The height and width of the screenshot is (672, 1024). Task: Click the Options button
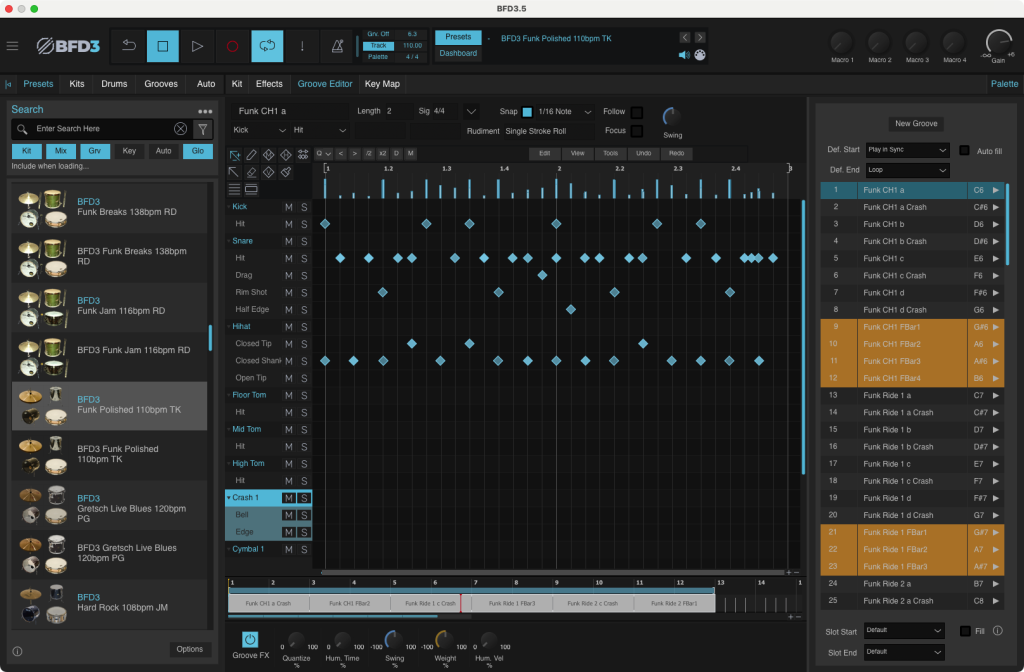pyautogui.click(x=189, y=649)
